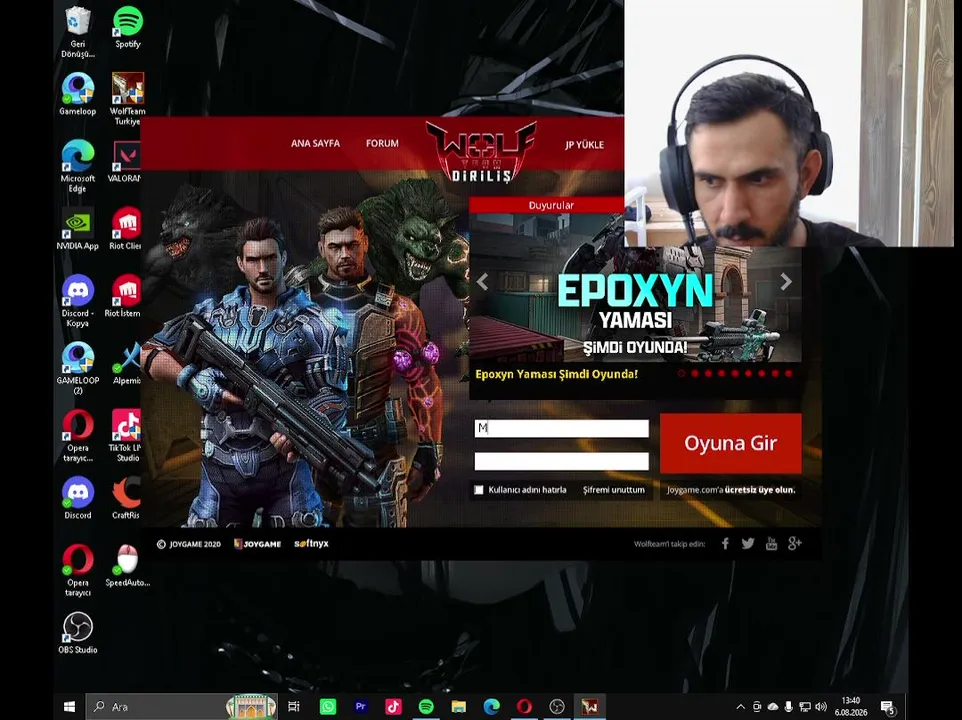The width and height of the screenshot is (962, 720).
Task: Click the microphone tray icon
Action: (x=788, y=707)
